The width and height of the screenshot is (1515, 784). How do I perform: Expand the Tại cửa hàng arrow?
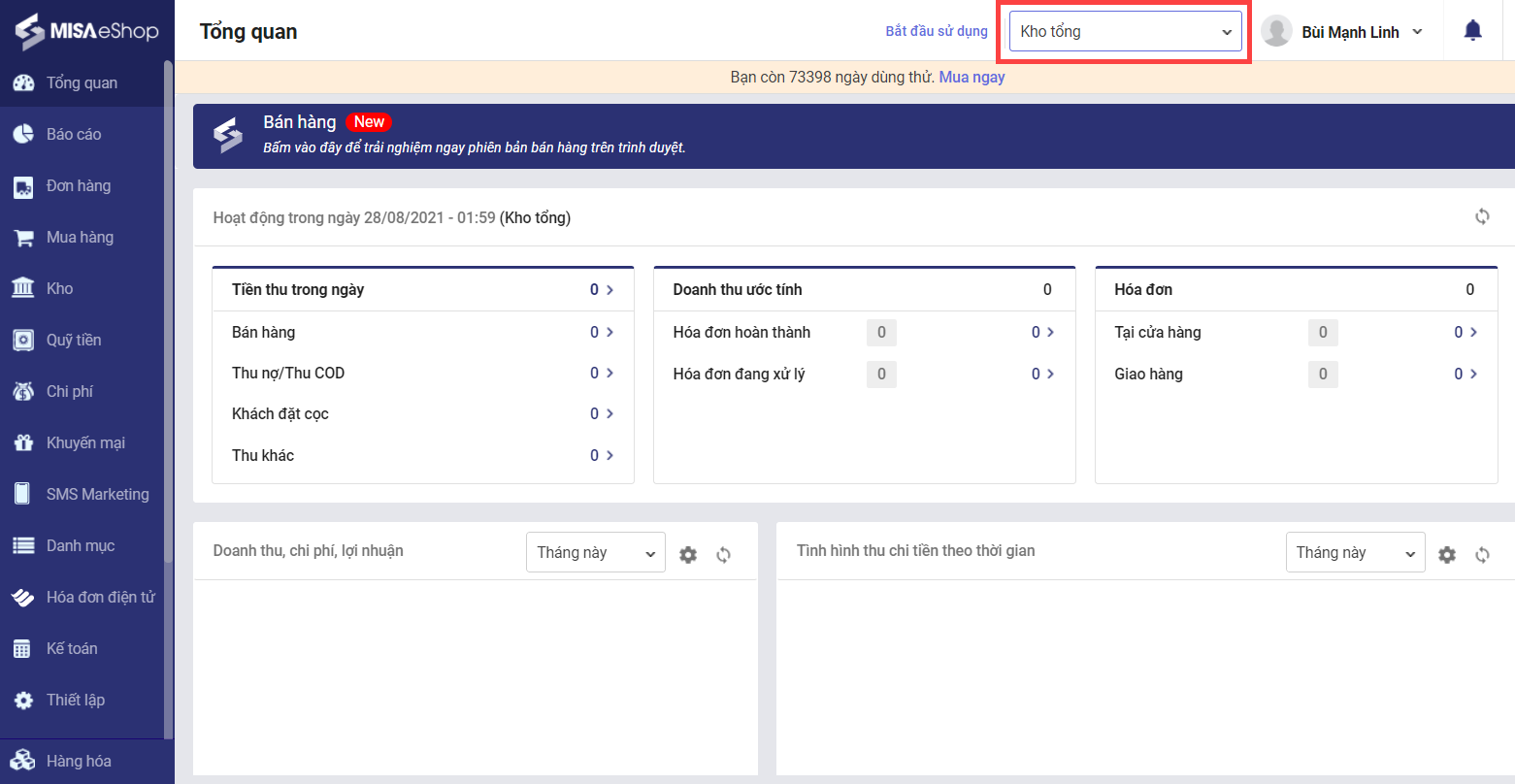1474,332
